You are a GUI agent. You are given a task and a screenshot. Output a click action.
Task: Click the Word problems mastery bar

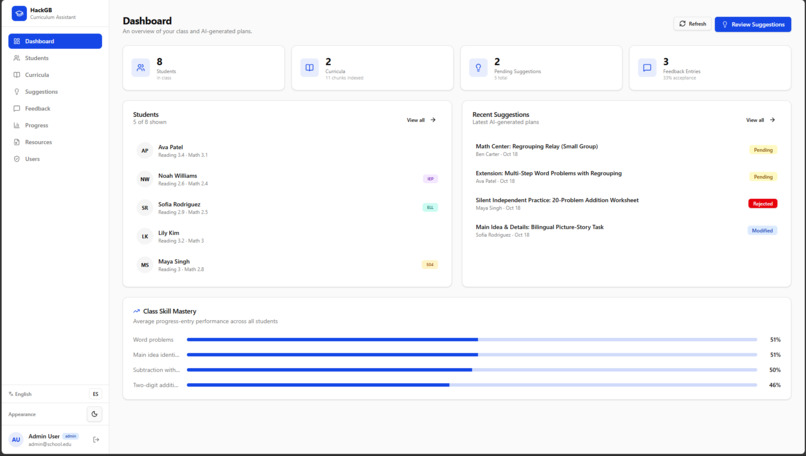tap(472, 340)
